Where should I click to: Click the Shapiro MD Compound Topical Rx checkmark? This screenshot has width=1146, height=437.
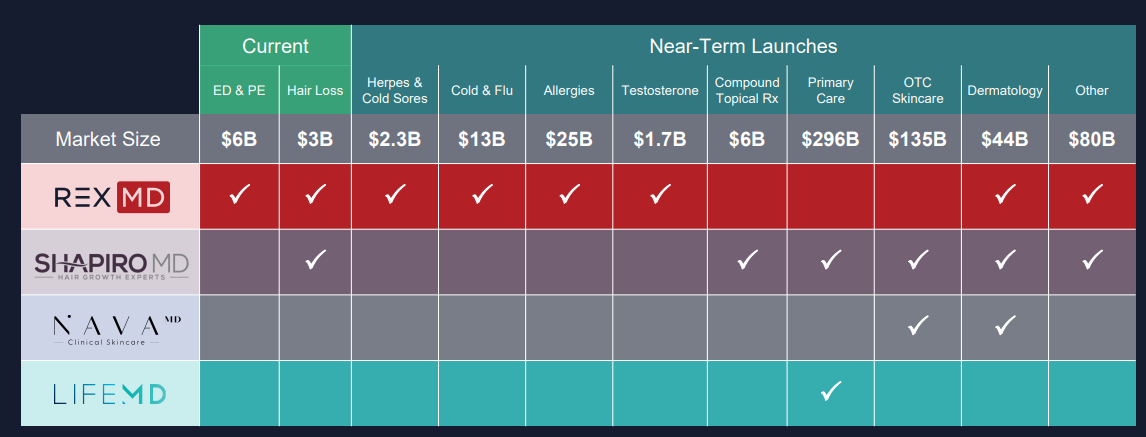pos(746,261)
